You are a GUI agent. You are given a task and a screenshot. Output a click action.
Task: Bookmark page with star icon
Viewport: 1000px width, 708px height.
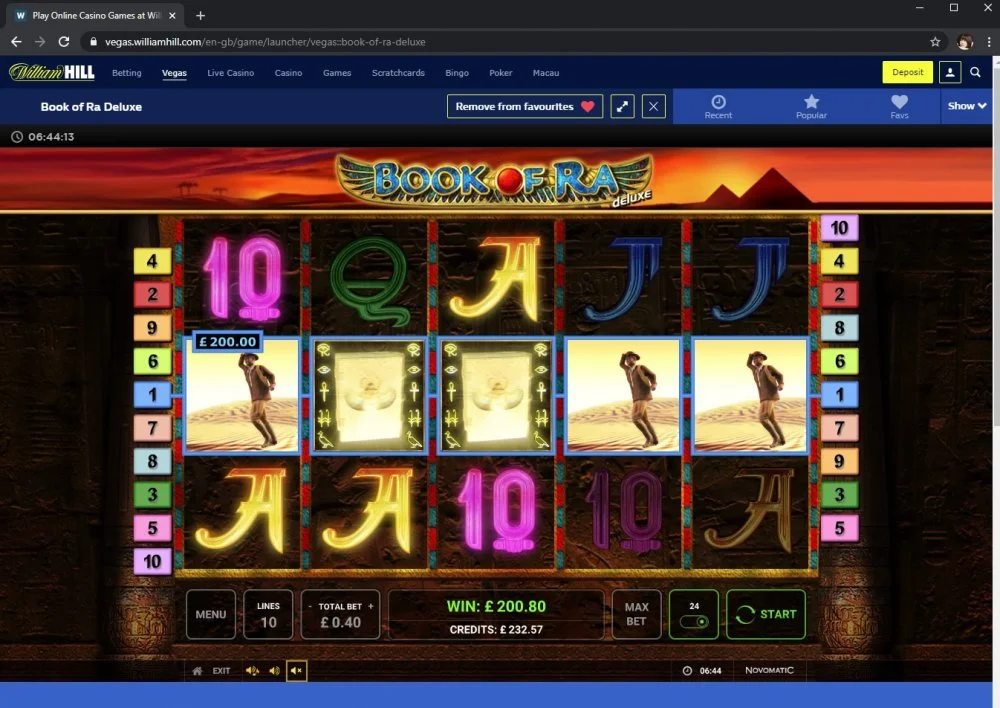[x=935, y=41]
